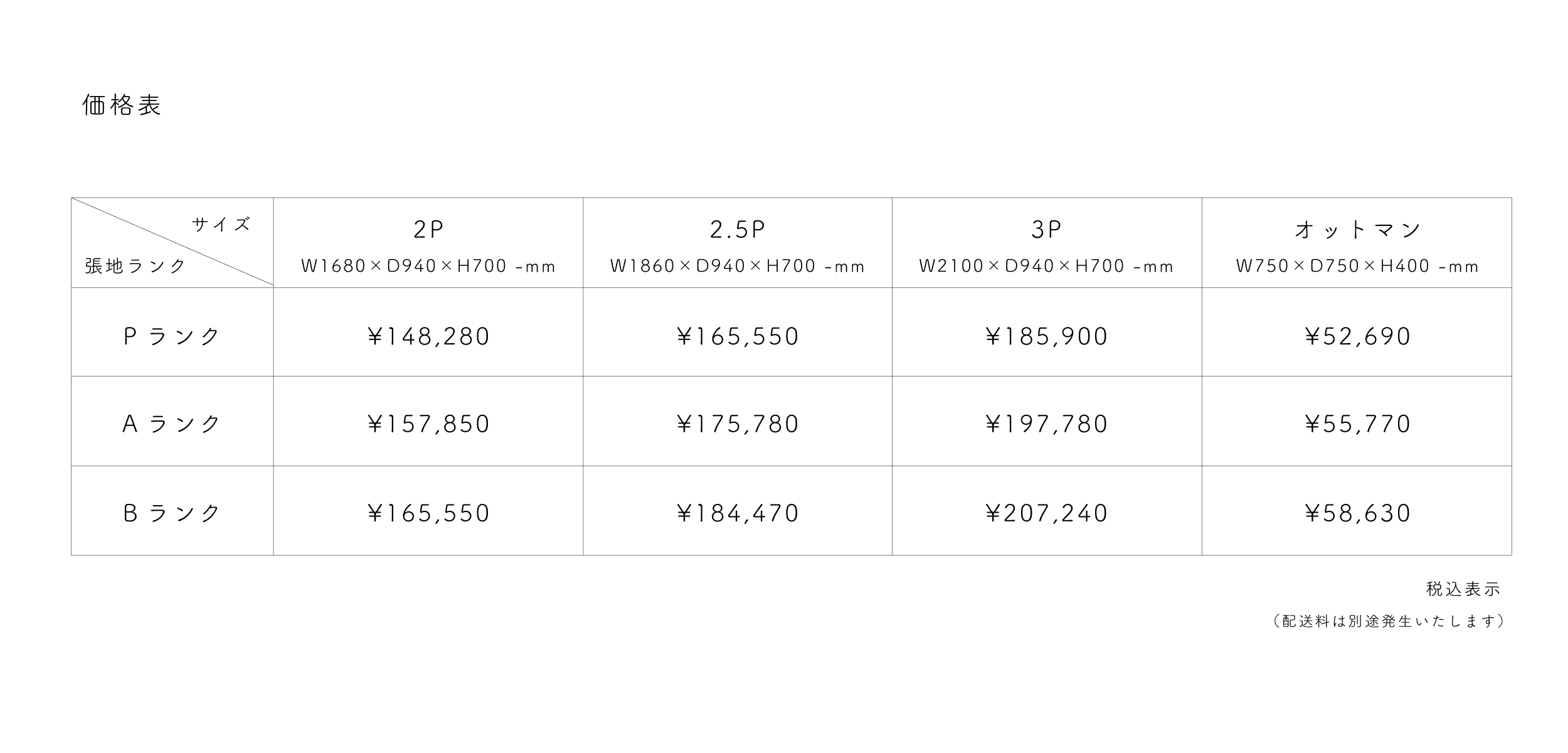Select the 2.5P size column header
This screenshot has height=753, width=1568.
point(738,230)
